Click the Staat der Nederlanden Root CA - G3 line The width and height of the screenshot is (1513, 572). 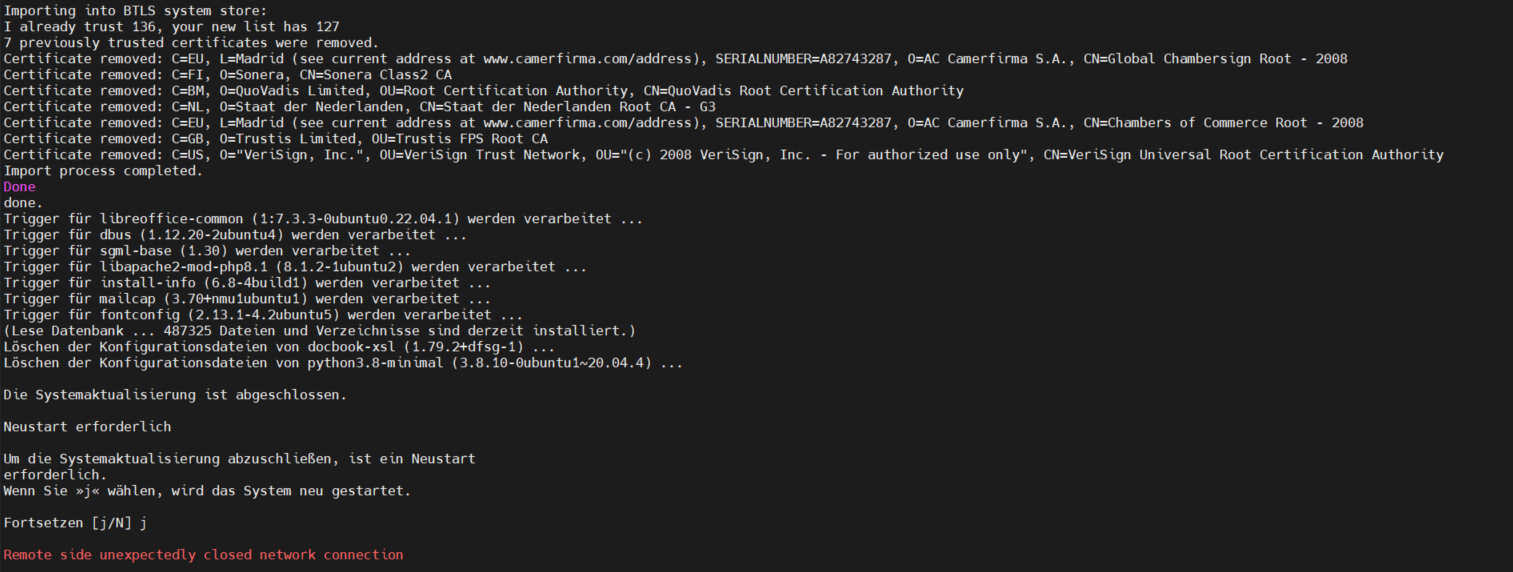click(359, 107)
